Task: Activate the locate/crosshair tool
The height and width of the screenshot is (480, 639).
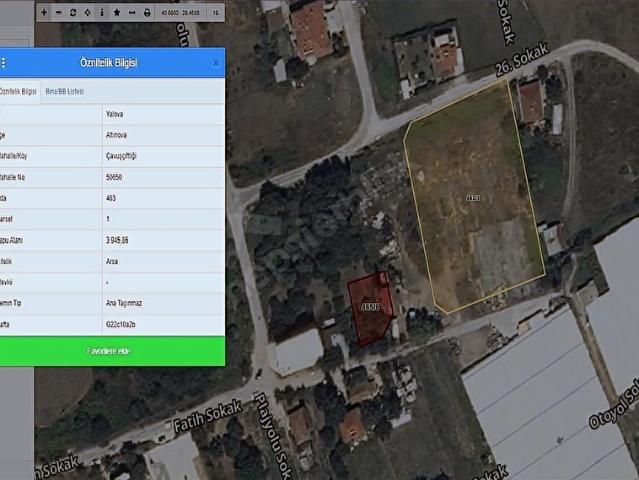Action: tap(88, 13)
